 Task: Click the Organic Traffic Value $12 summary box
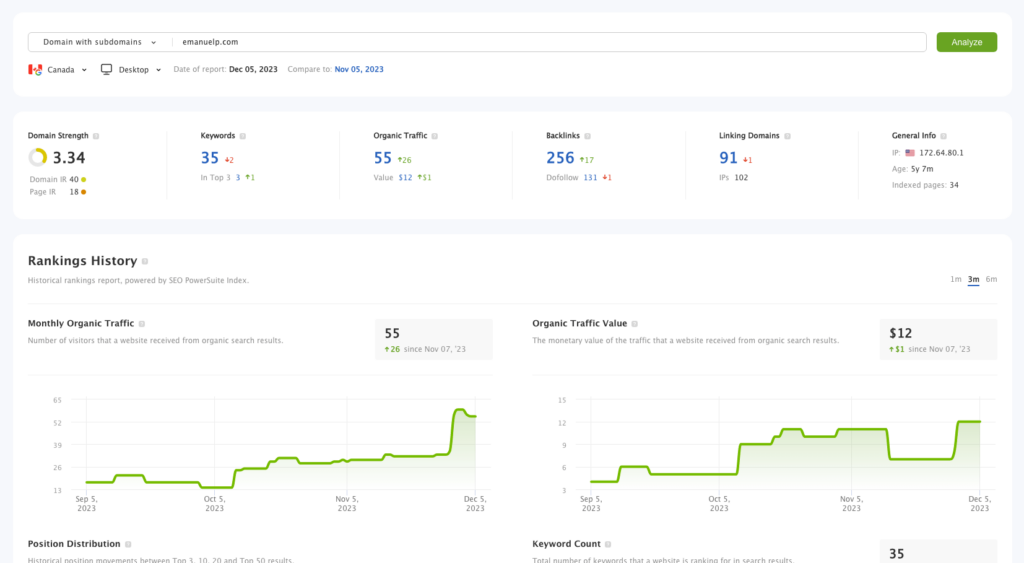coord(938,339)
